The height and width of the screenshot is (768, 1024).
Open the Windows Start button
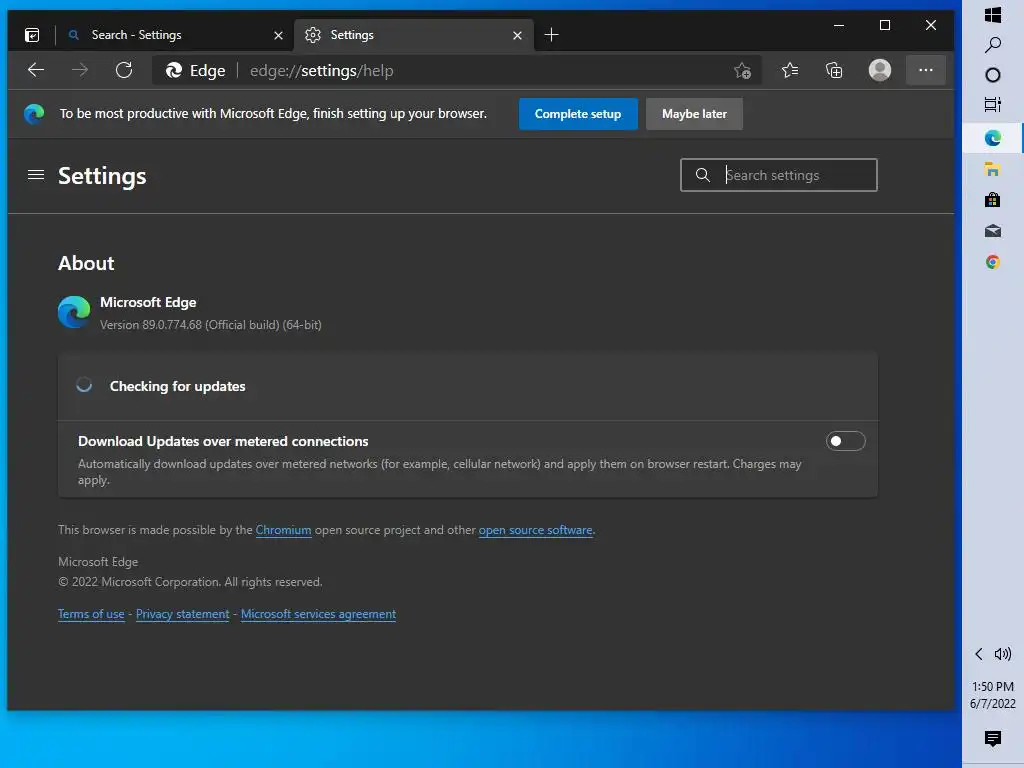[x=993, y=14]
